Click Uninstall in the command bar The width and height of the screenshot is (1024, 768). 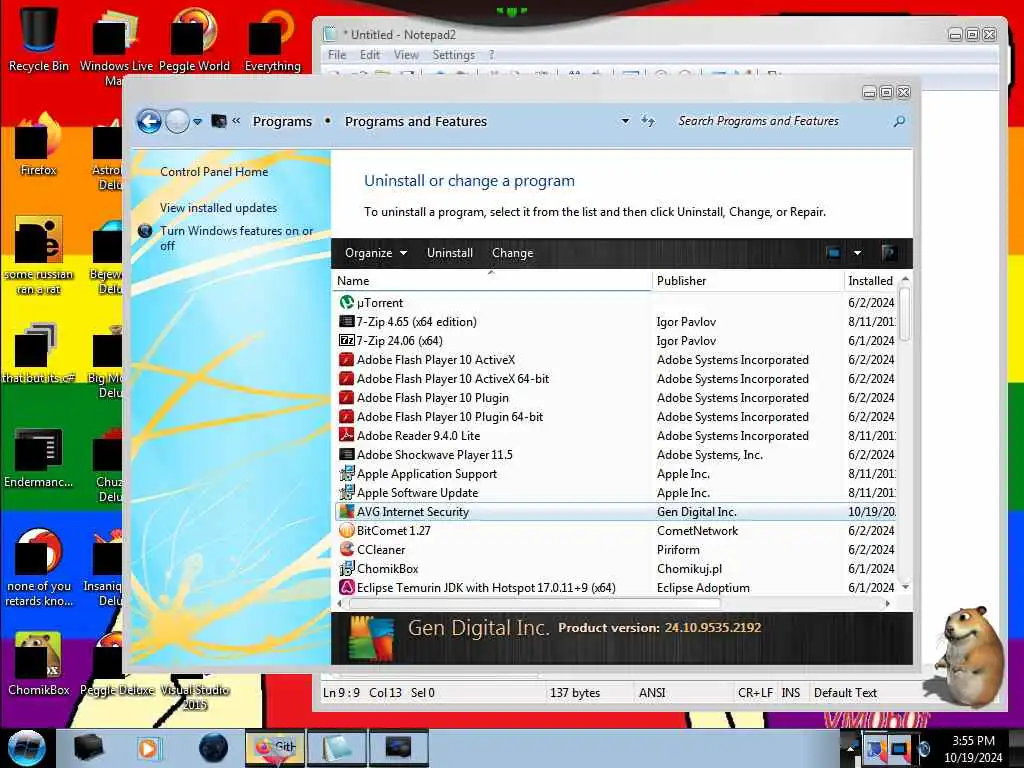pyautogui.click(x=449, y=253)
